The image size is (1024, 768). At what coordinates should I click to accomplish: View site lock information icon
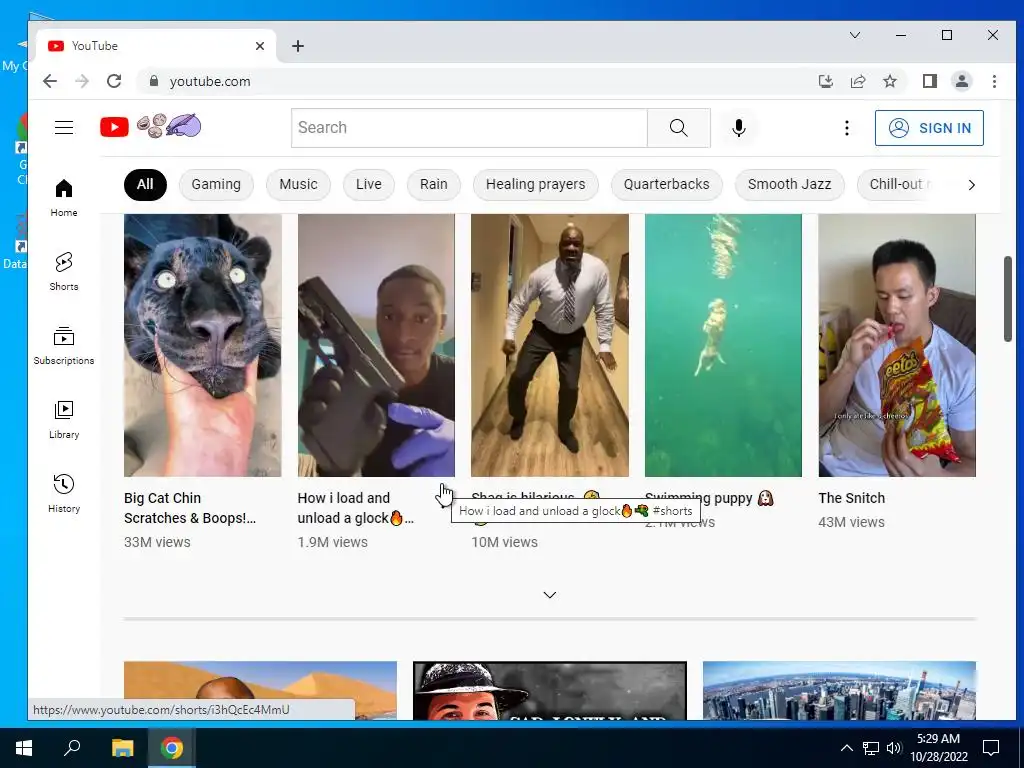[x=153, y=81]
